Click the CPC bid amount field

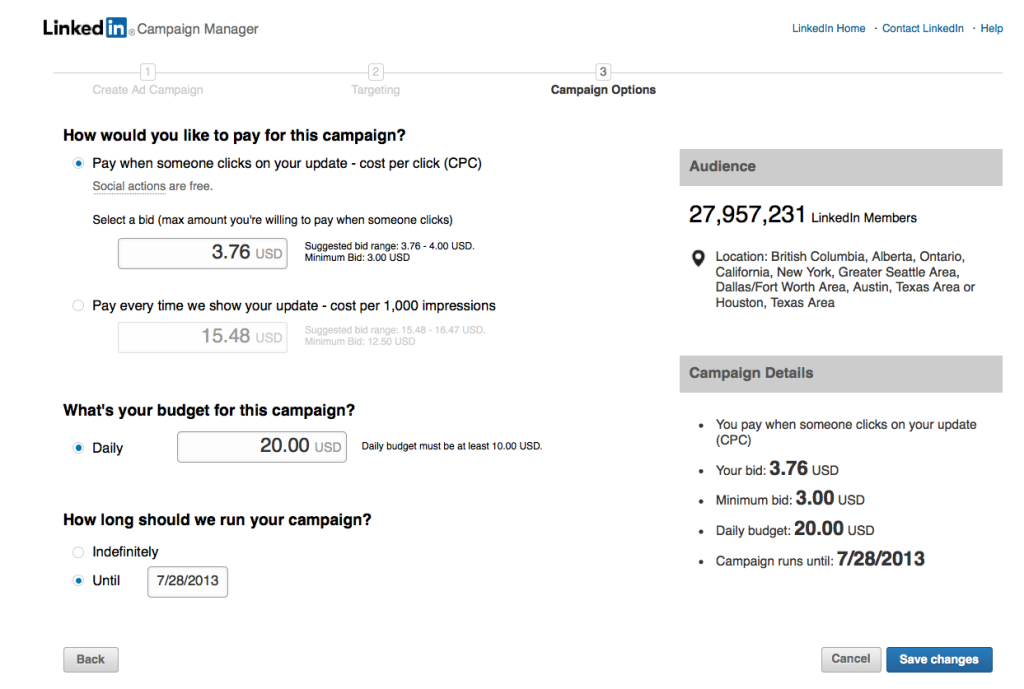[203, 253]
